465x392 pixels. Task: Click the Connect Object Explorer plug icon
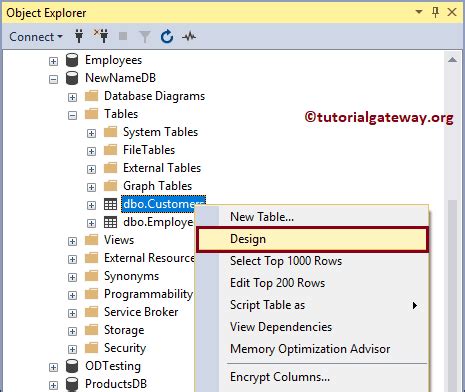[x=79, y=36]
